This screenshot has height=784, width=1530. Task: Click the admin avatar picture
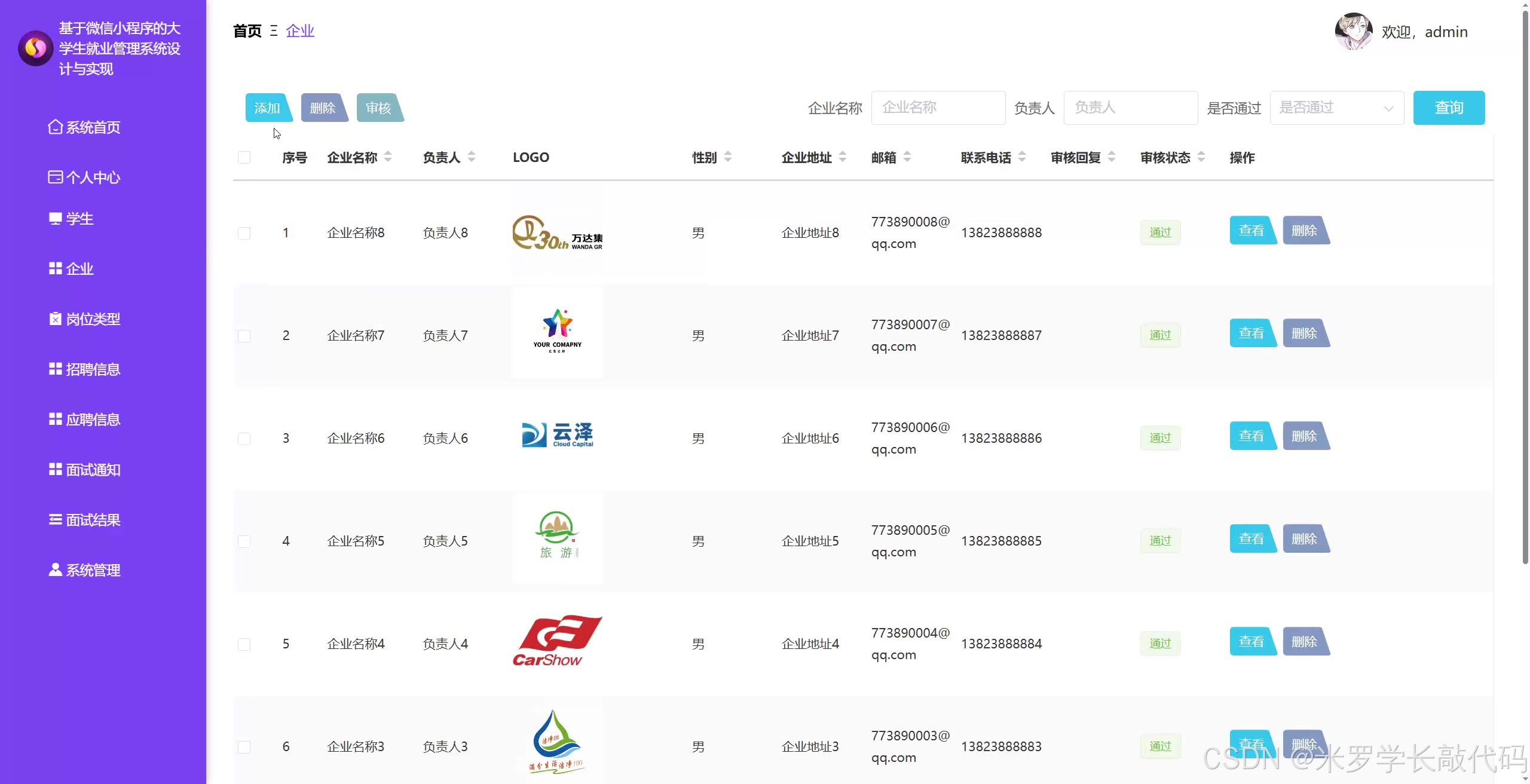pos(1354,32)
